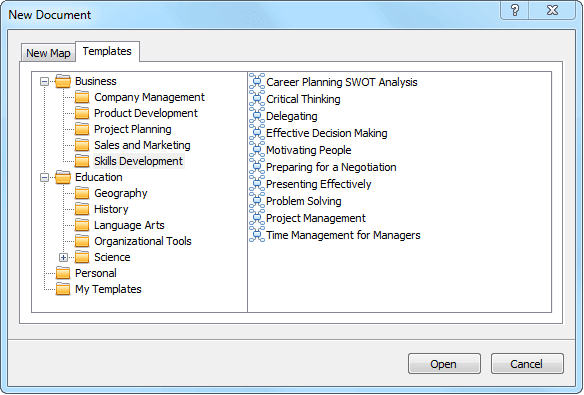Screen dimensions: 584x395
Task: Click the Project Management template map icon
Action: coord(257,218)
